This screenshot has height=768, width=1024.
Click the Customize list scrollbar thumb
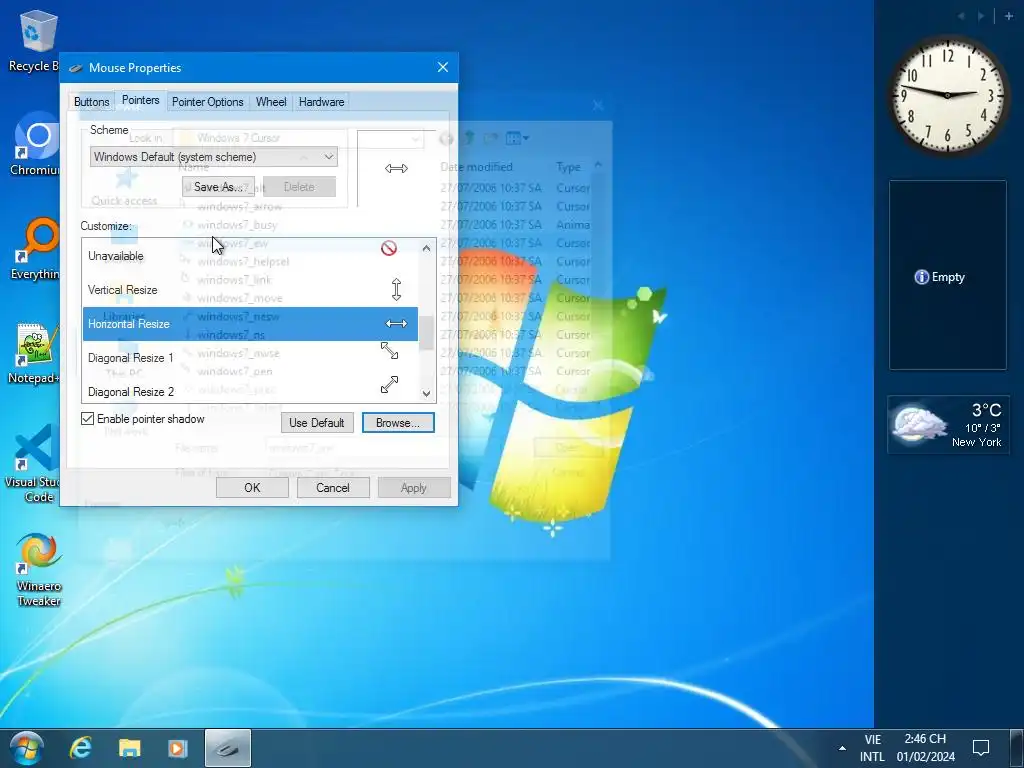[426, 333]
